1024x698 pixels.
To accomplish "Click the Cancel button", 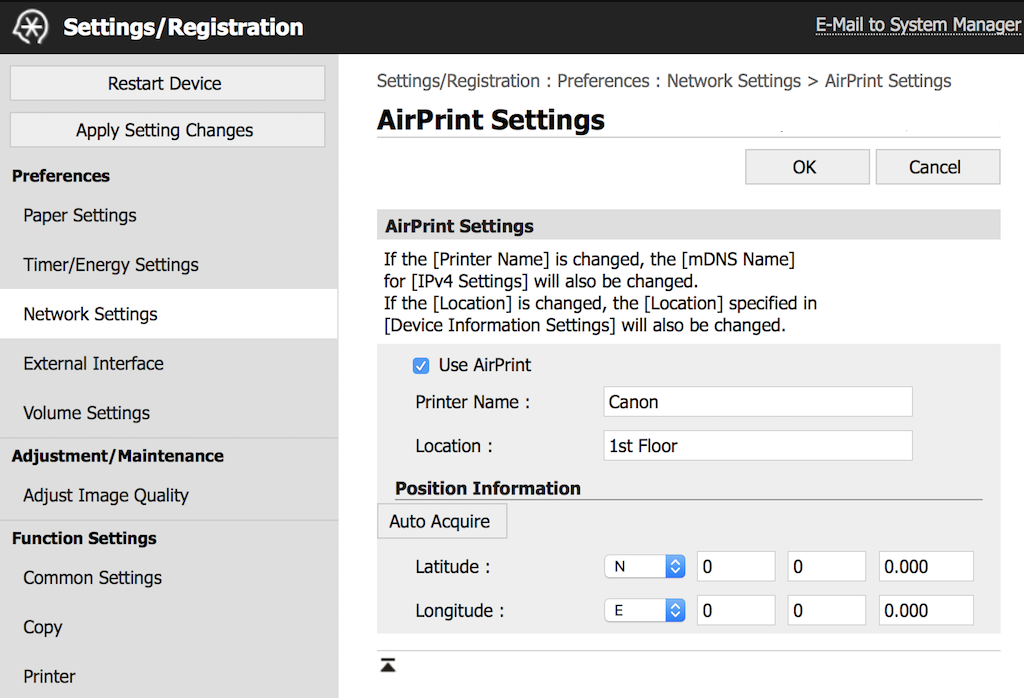I will 938,167.
